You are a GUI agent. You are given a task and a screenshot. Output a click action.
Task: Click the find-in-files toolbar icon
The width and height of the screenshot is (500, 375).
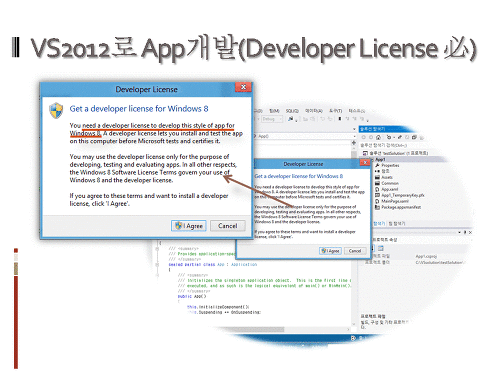click(291, 119)
